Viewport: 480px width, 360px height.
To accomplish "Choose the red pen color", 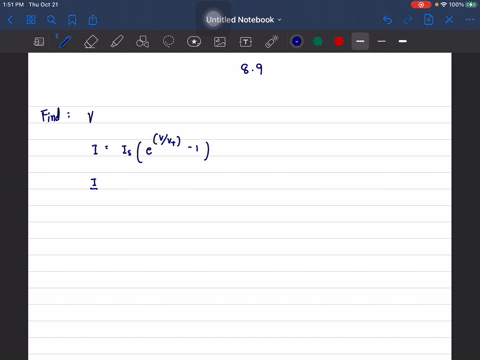I will click(x=339, y=41).
